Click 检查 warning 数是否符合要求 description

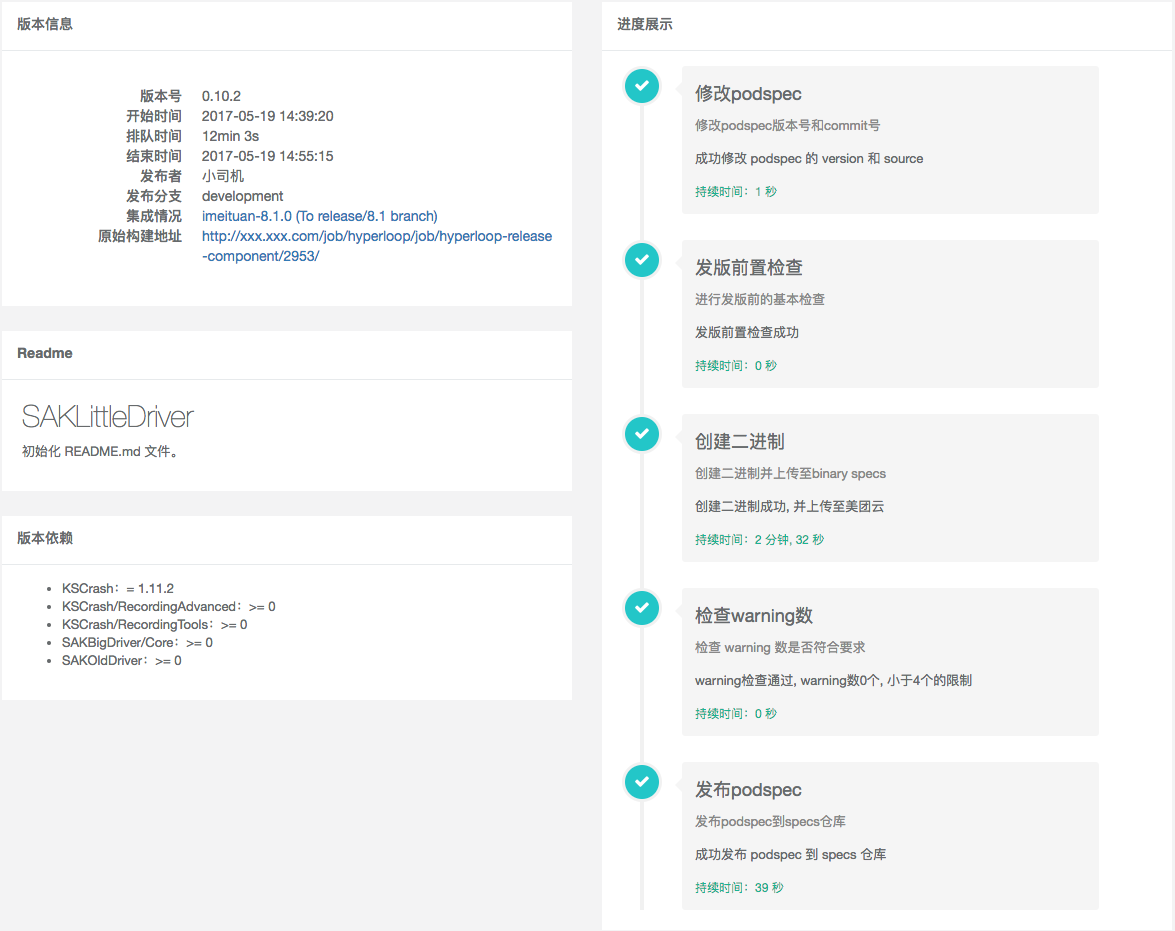pyautogui.click(x=779, y=648)
